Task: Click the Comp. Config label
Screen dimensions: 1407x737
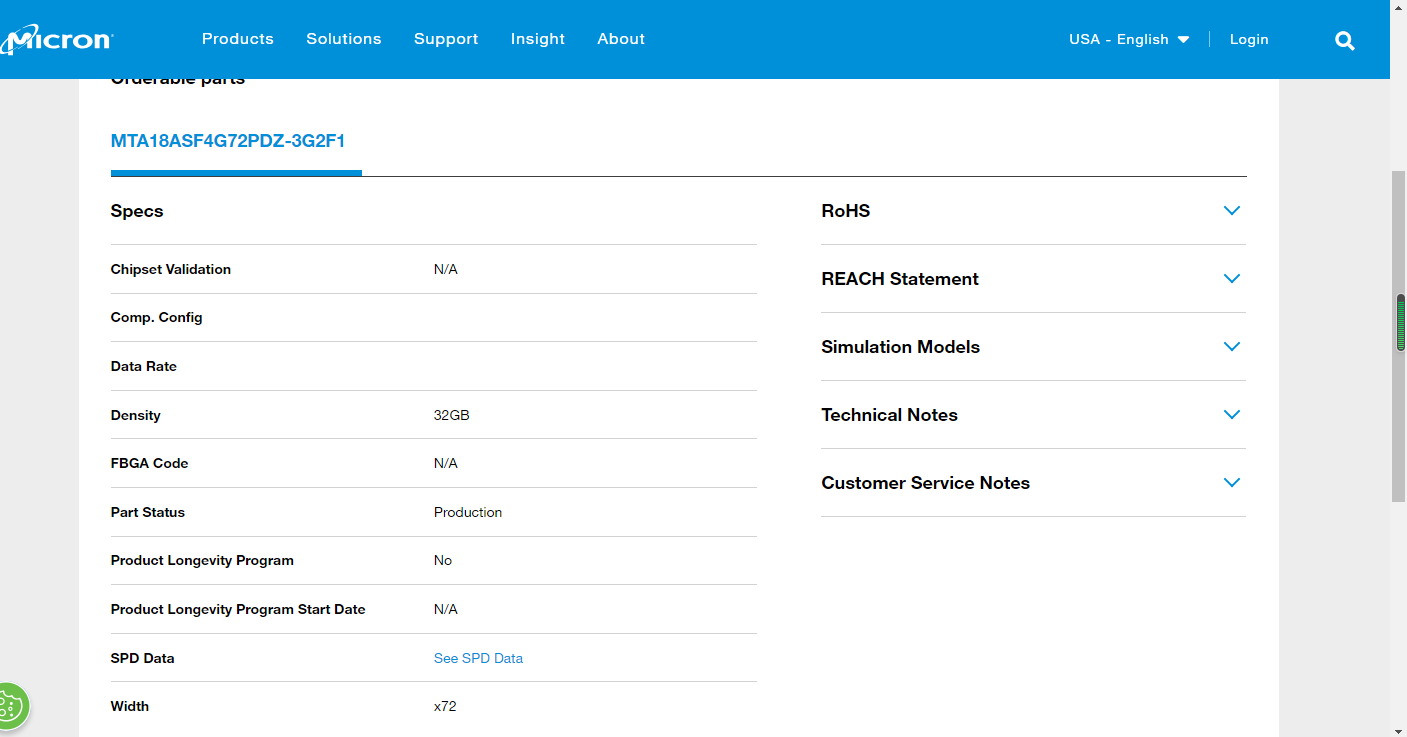Action: point(157,318)
